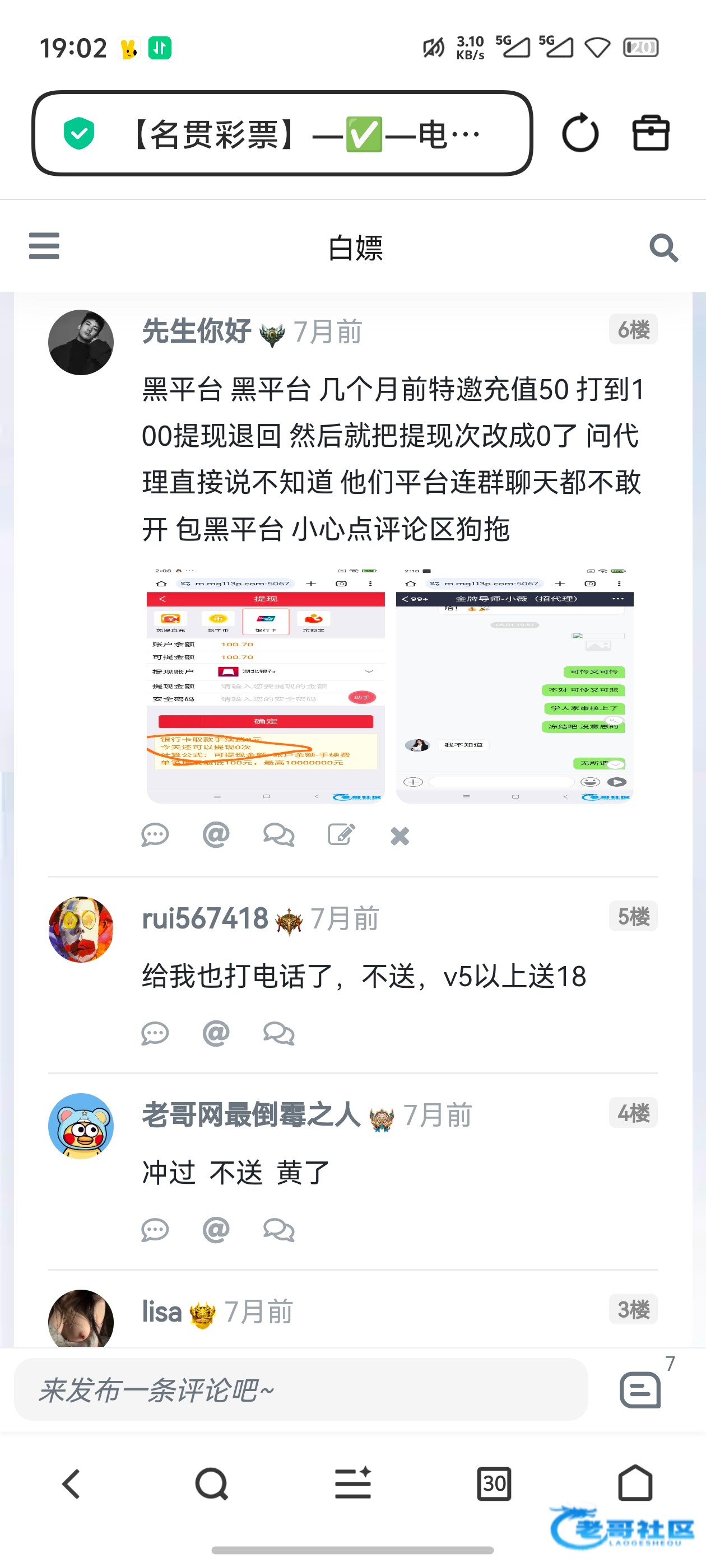Viewport: 706px width, 1568px height.
Task: Reply to 先生你好's 6楼 post via its speech bubble
Action: coord(155,834)
